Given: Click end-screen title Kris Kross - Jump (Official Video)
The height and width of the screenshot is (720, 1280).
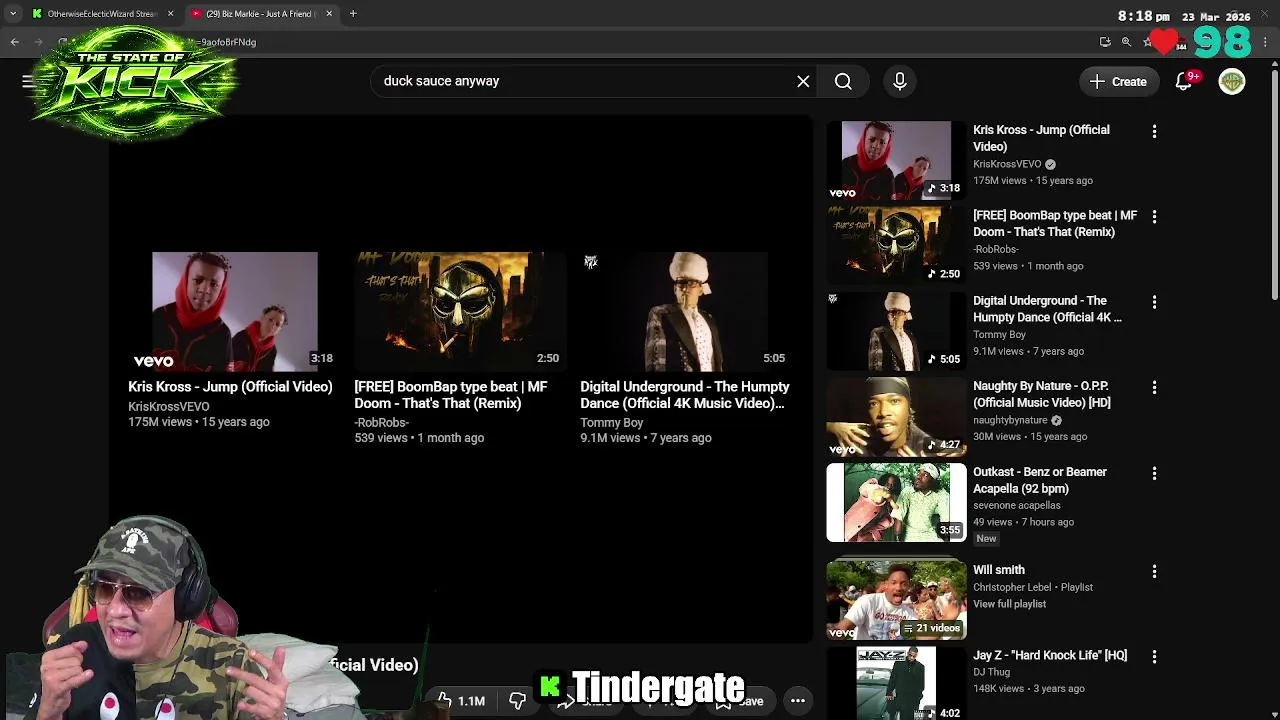Looking at the screenshot, I should [x=230, y=386].
